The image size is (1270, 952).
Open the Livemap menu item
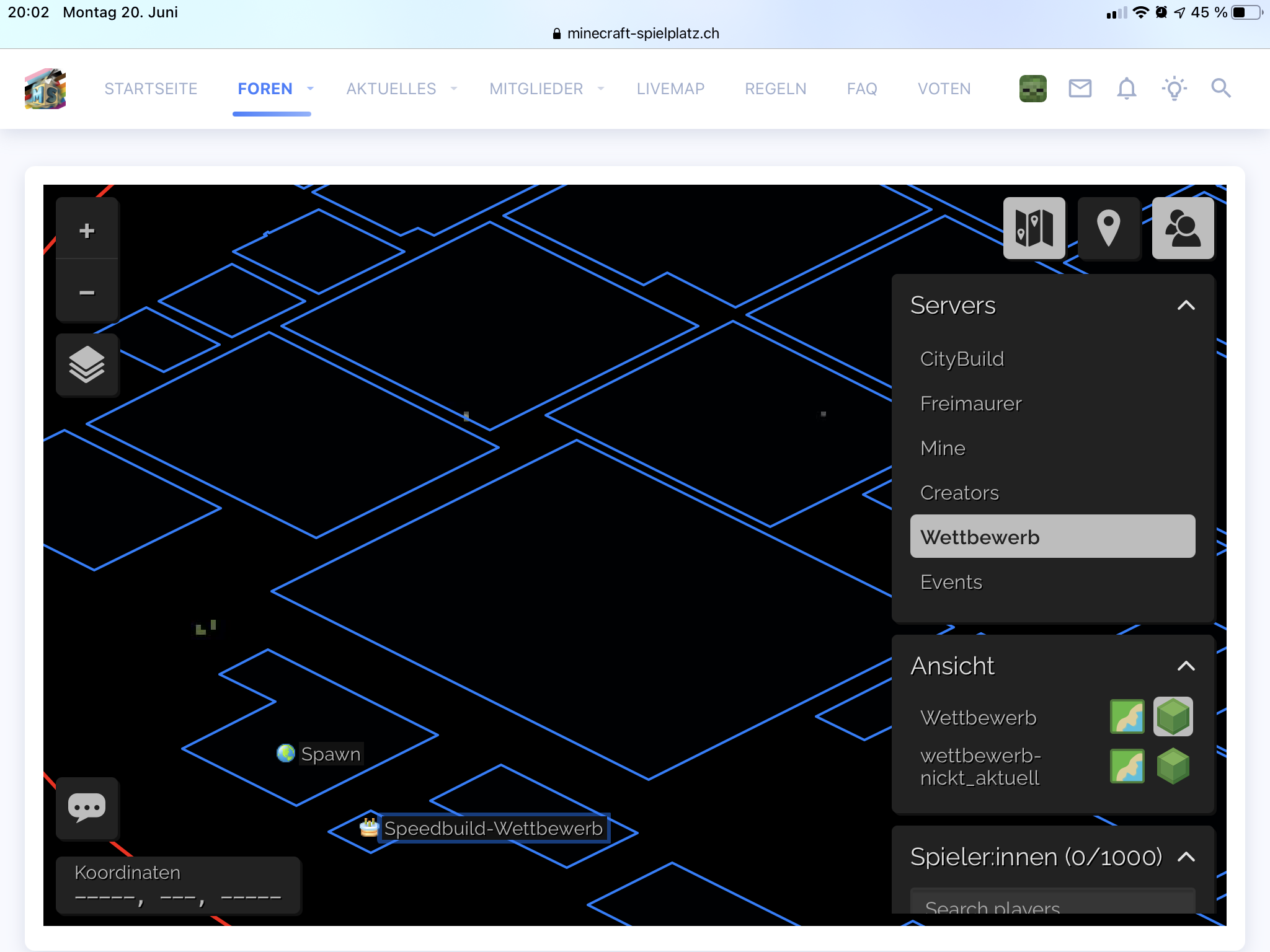[670, 89]
